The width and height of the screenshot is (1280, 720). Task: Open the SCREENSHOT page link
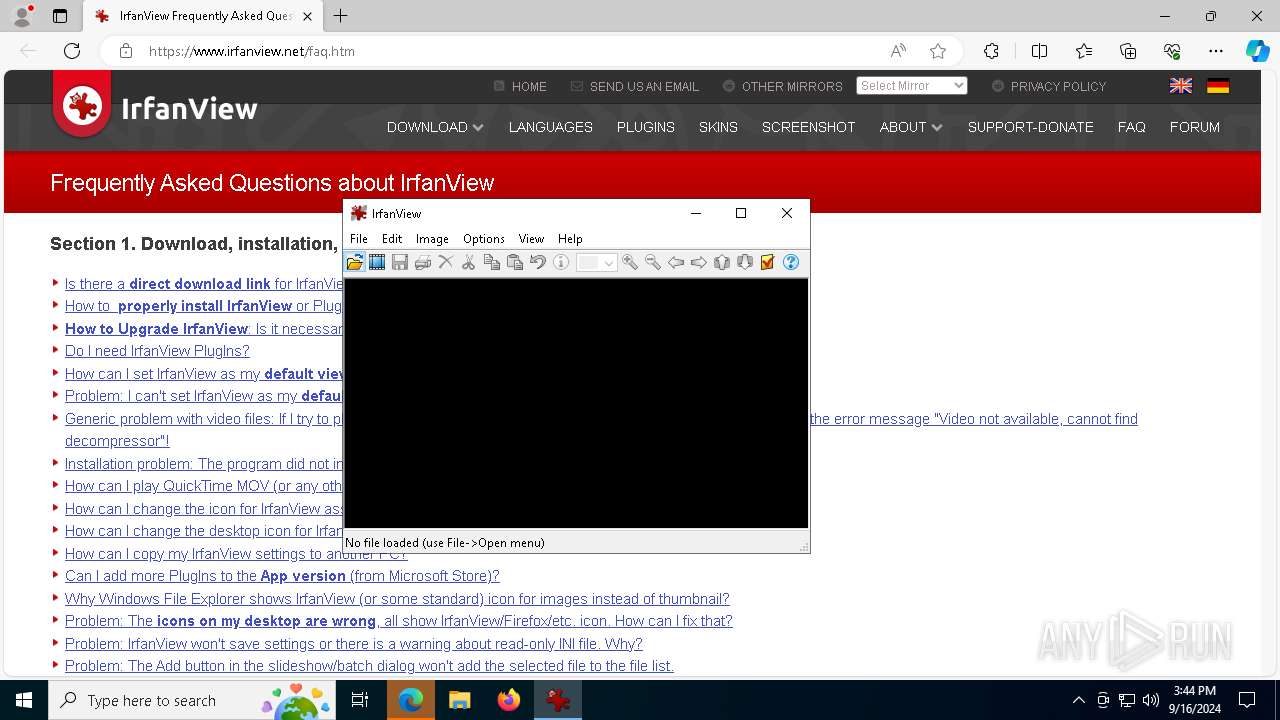click(x=809, y=127)
